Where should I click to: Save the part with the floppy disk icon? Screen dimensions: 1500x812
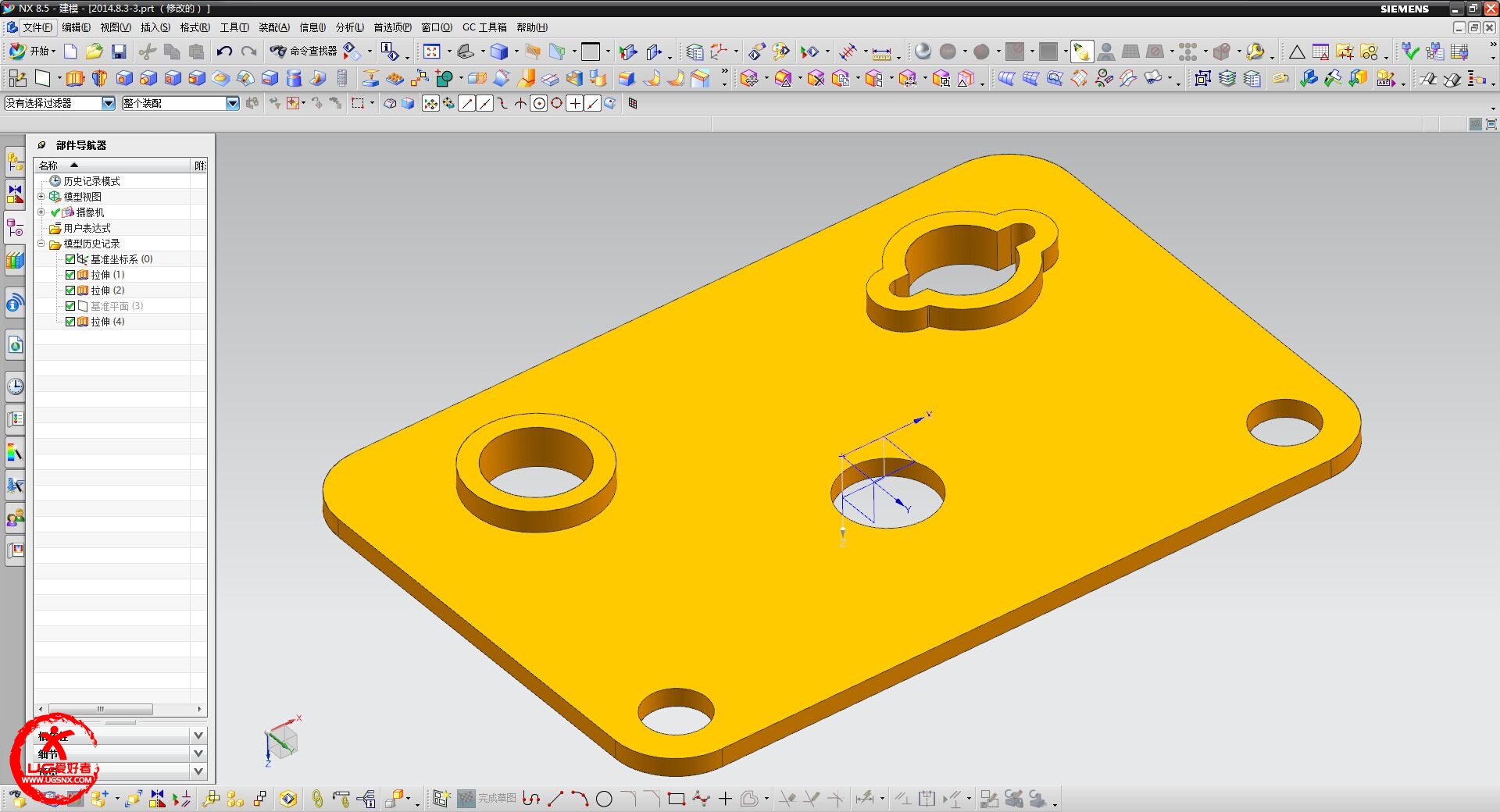(119, 52)
